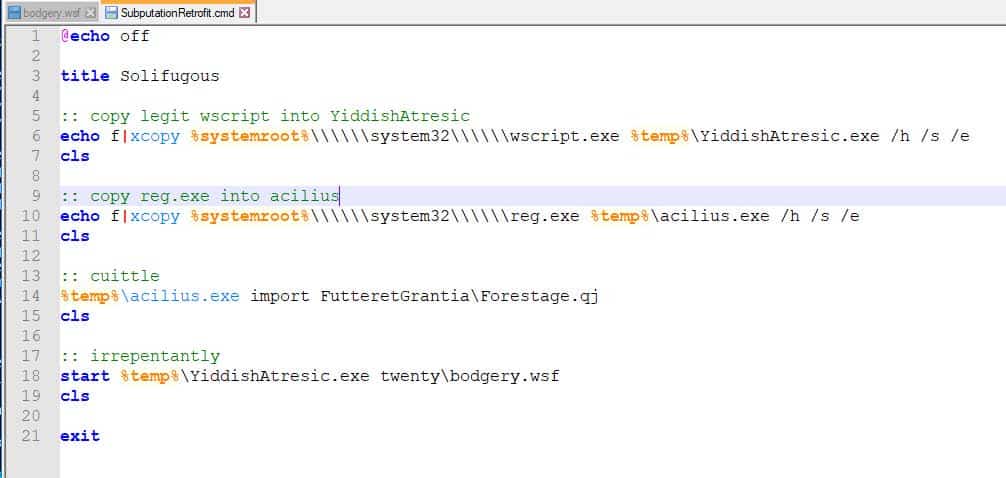Viewport: 1006px width, 478px height.
Task: Click line number 9 in the margin
Action: tap(35, 196)
